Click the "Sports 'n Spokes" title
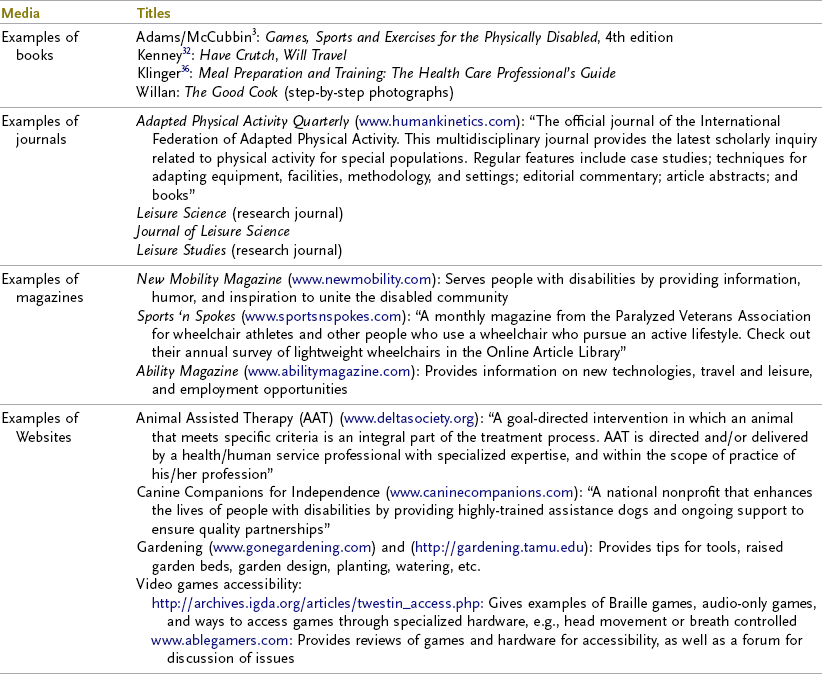This screenshot has height=674, width=822. [x=186, y=316]
